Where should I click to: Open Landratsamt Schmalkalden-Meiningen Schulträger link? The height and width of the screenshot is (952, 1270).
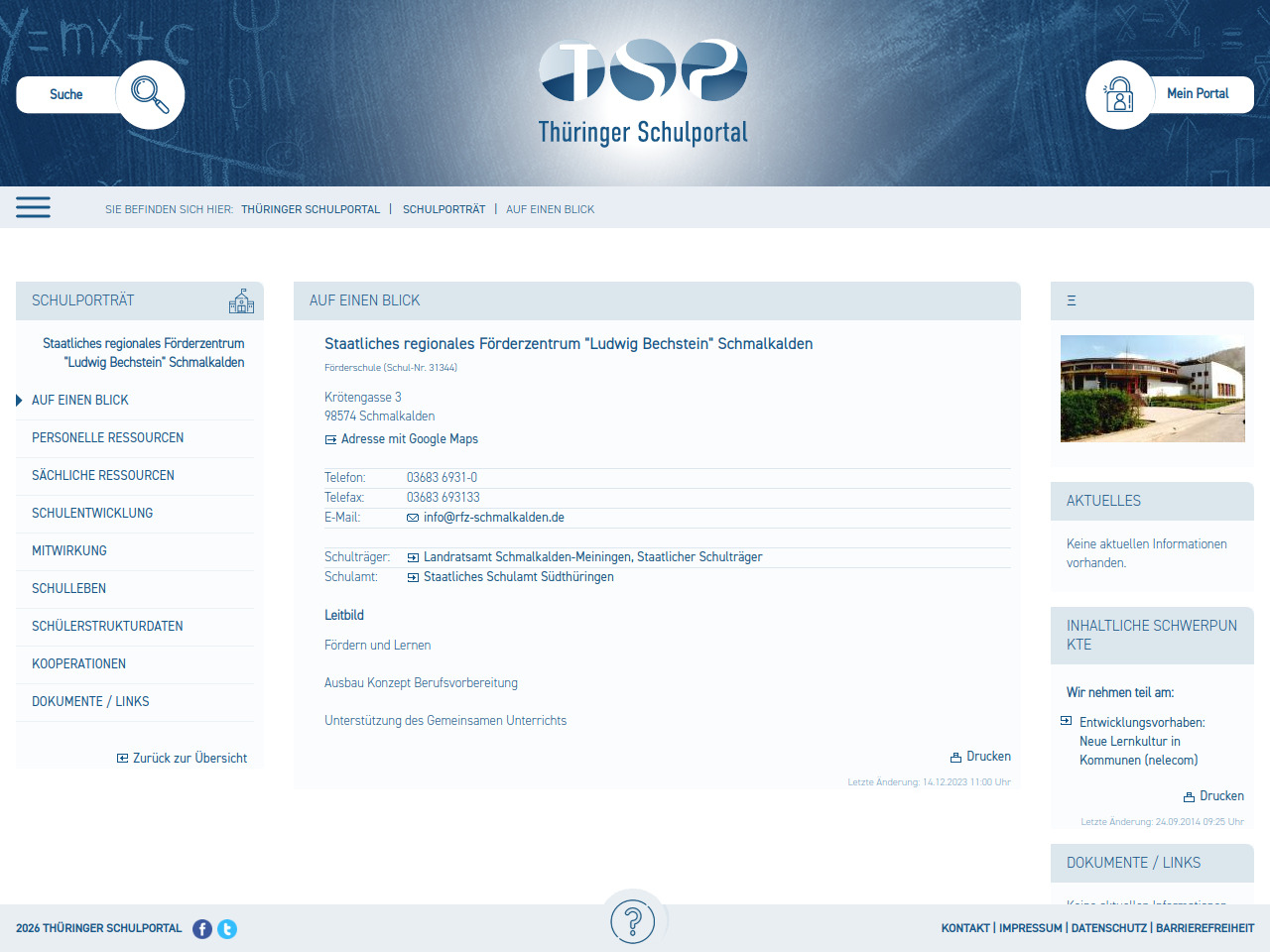592,557
